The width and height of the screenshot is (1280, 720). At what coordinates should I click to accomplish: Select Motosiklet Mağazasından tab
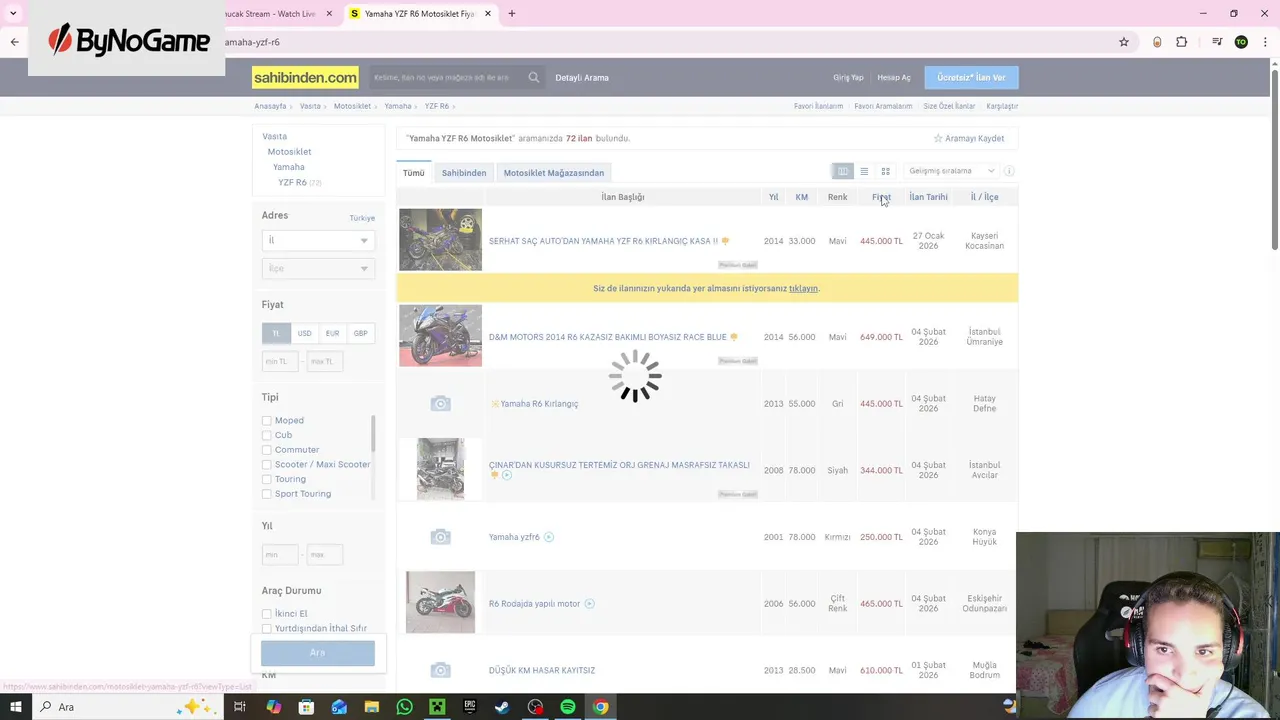coord(554,173)
